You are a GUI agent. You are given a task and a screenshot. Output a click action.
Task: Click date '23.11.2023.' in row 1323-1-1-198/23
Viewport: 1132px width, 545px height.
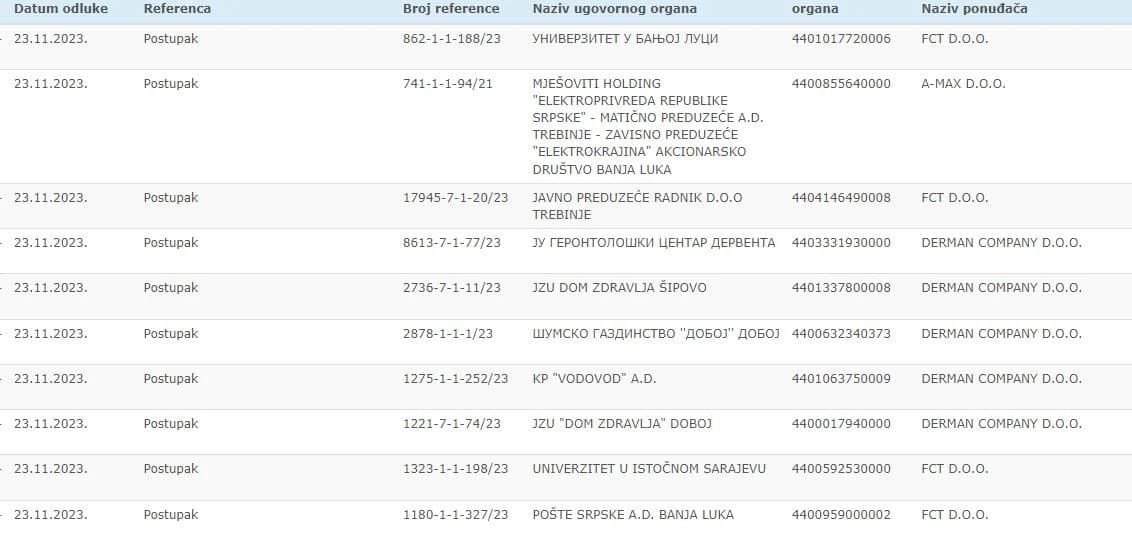[x=51, y=468]
